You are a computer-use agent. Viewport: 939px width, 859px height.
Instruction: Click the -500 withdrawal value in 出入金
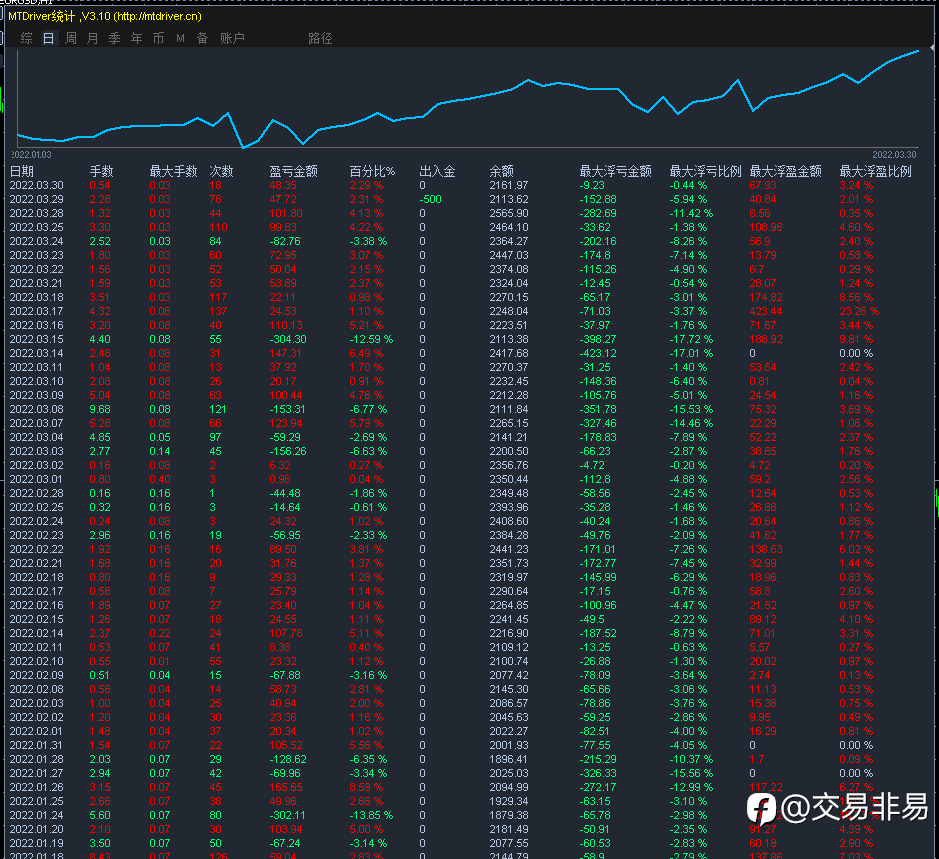(x=430, y=199)
